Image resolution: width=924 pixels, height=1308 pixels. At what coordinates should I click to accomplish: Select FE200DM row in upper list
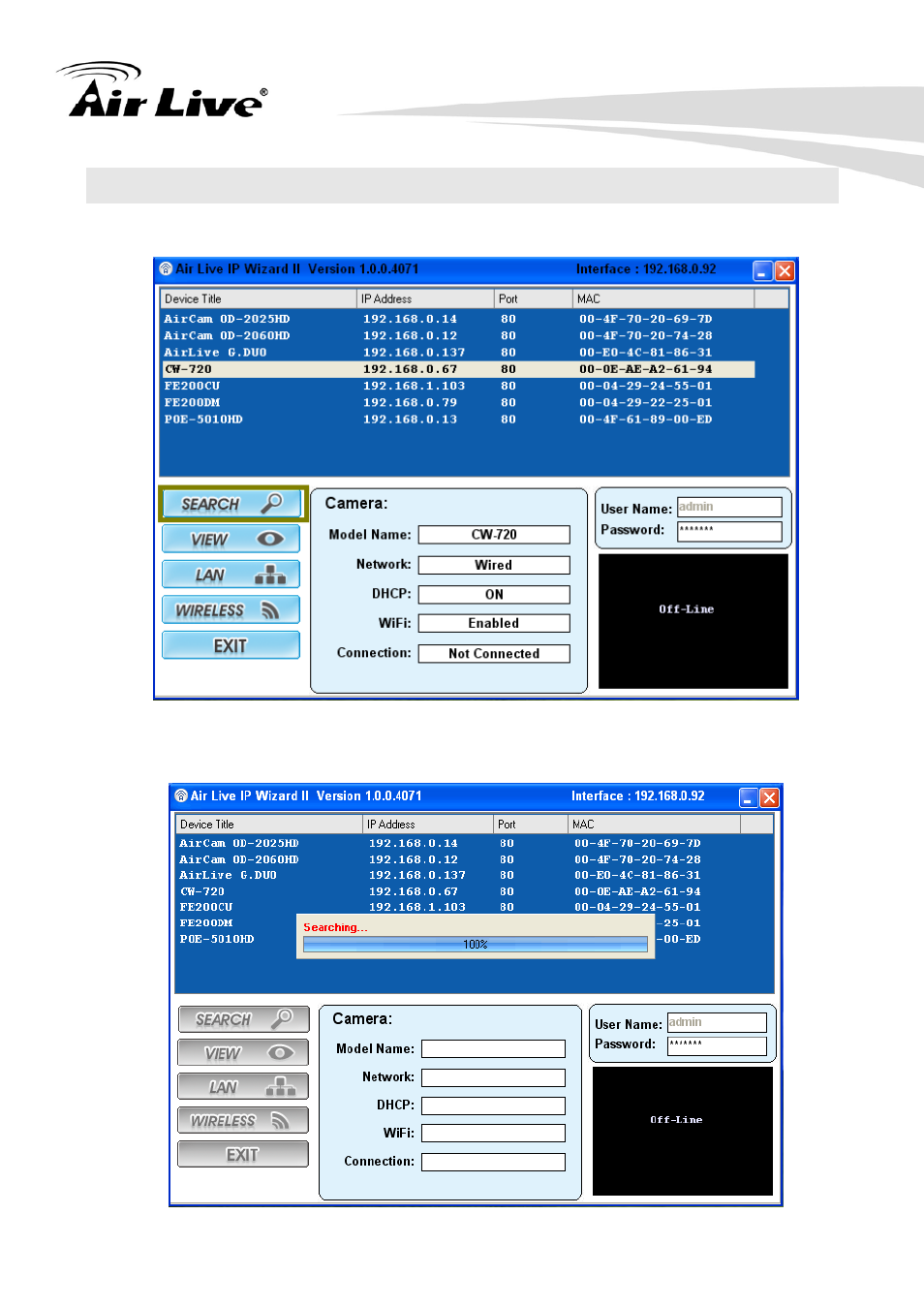[457, 403]
